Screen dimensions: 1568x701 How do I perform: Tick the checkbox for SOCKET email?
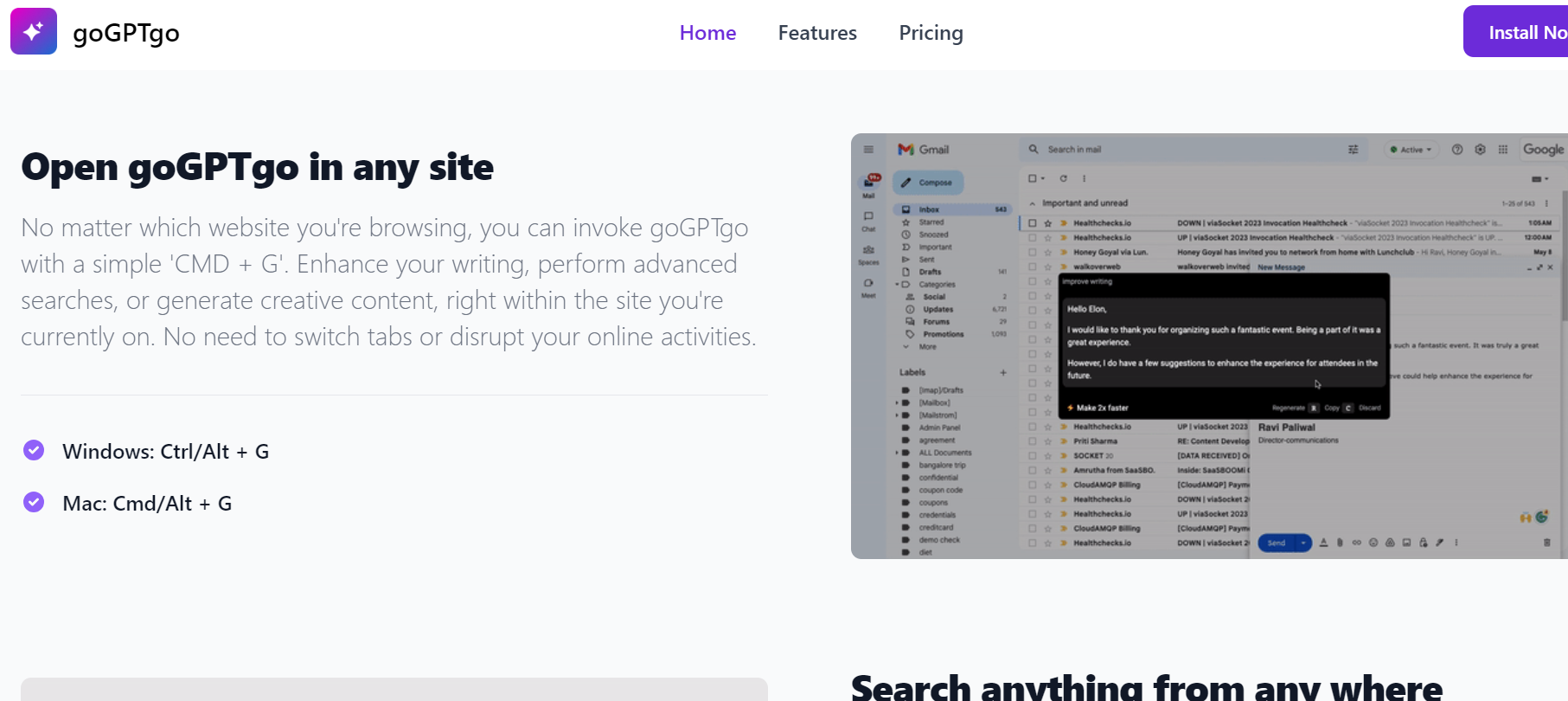coord(1033,455)
